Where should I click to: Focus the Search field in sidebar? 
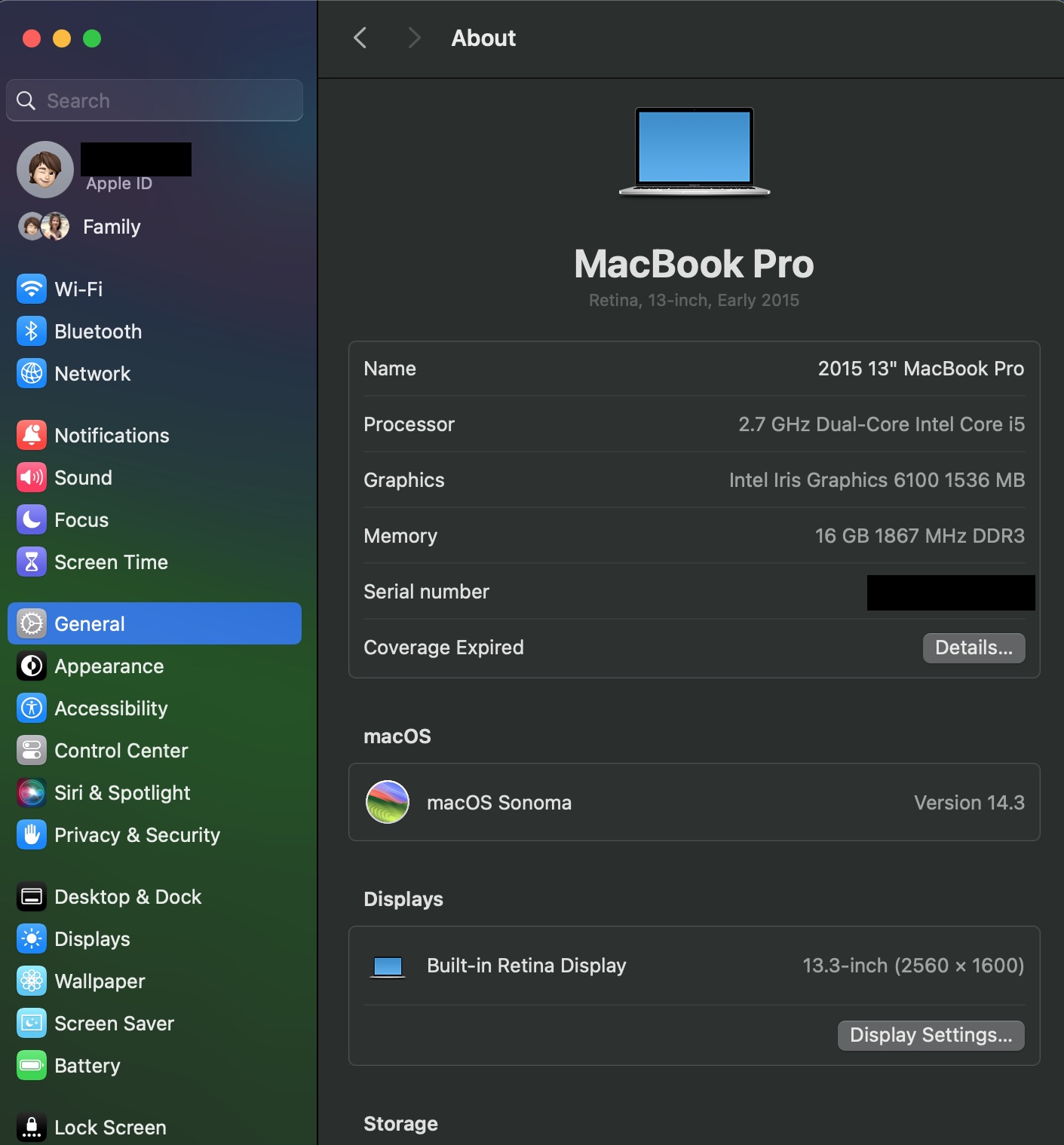(155, 100)
